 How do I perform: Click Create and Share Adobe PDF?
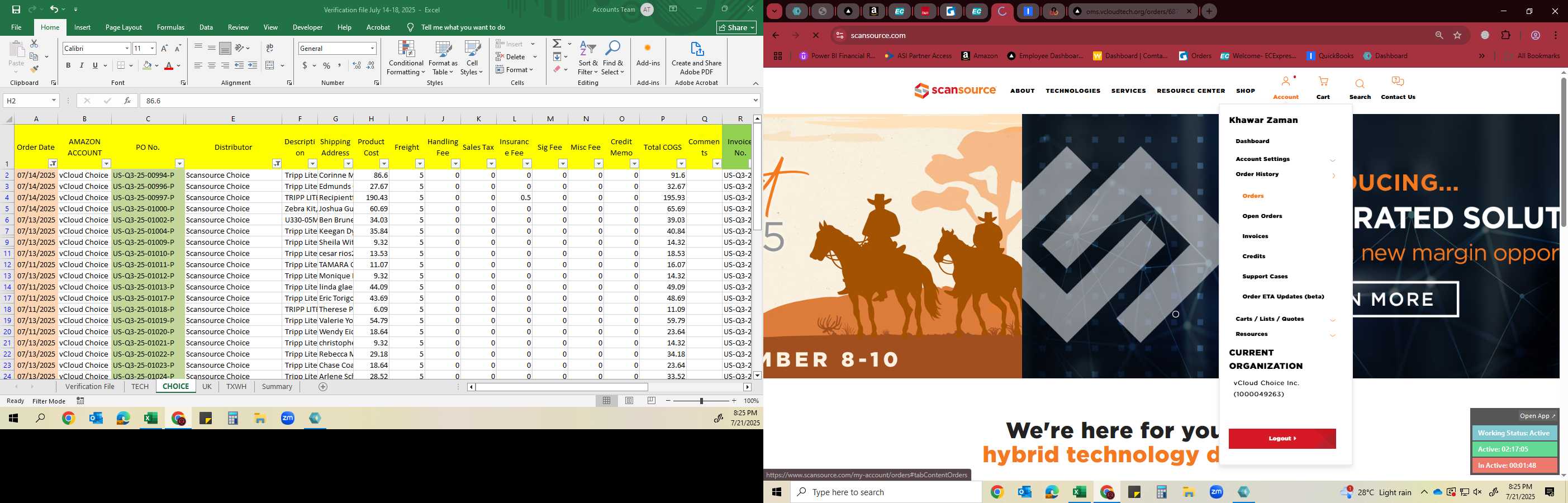[x=696, y=59]
